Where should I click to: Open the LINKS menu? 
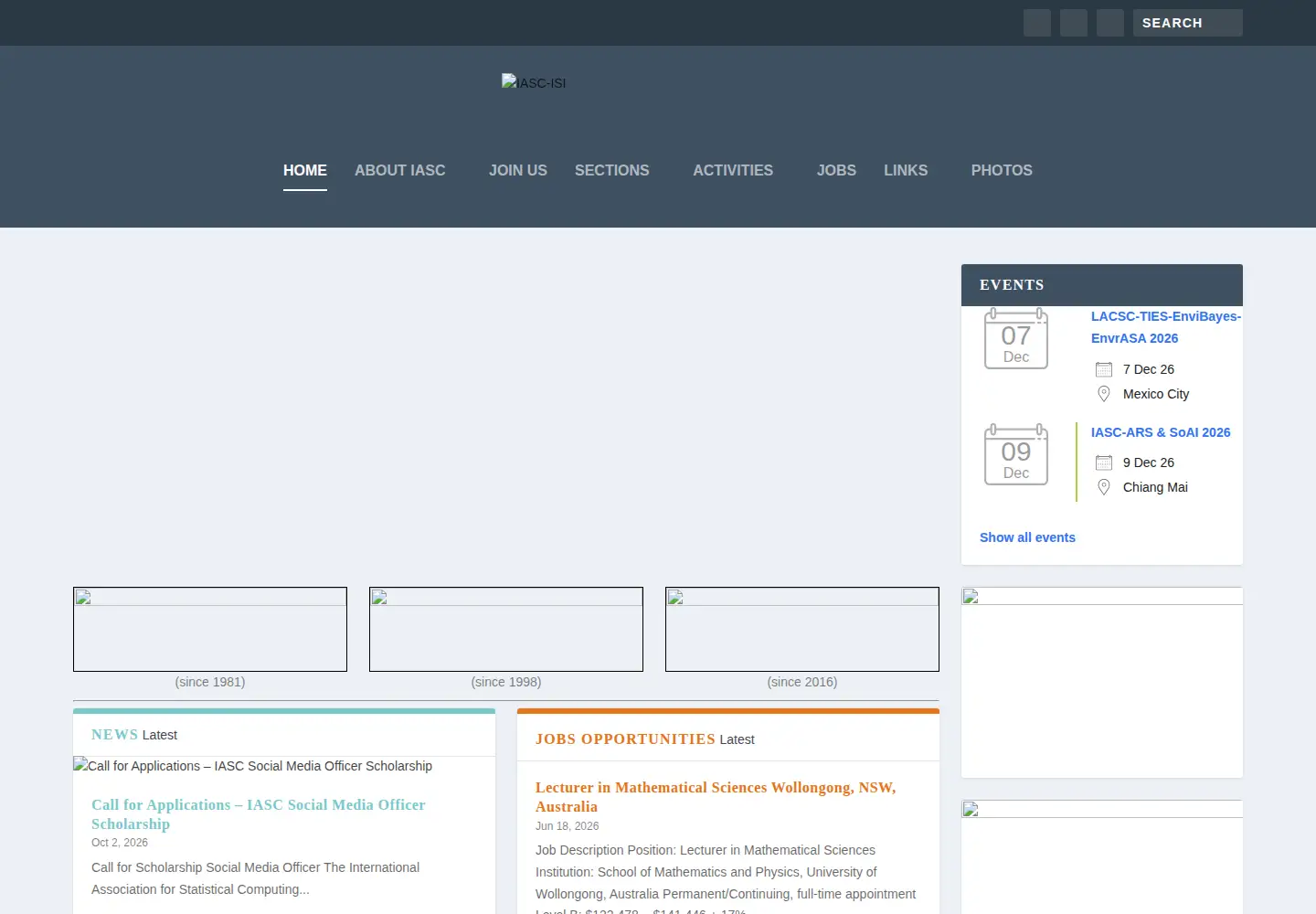[905, 170]
